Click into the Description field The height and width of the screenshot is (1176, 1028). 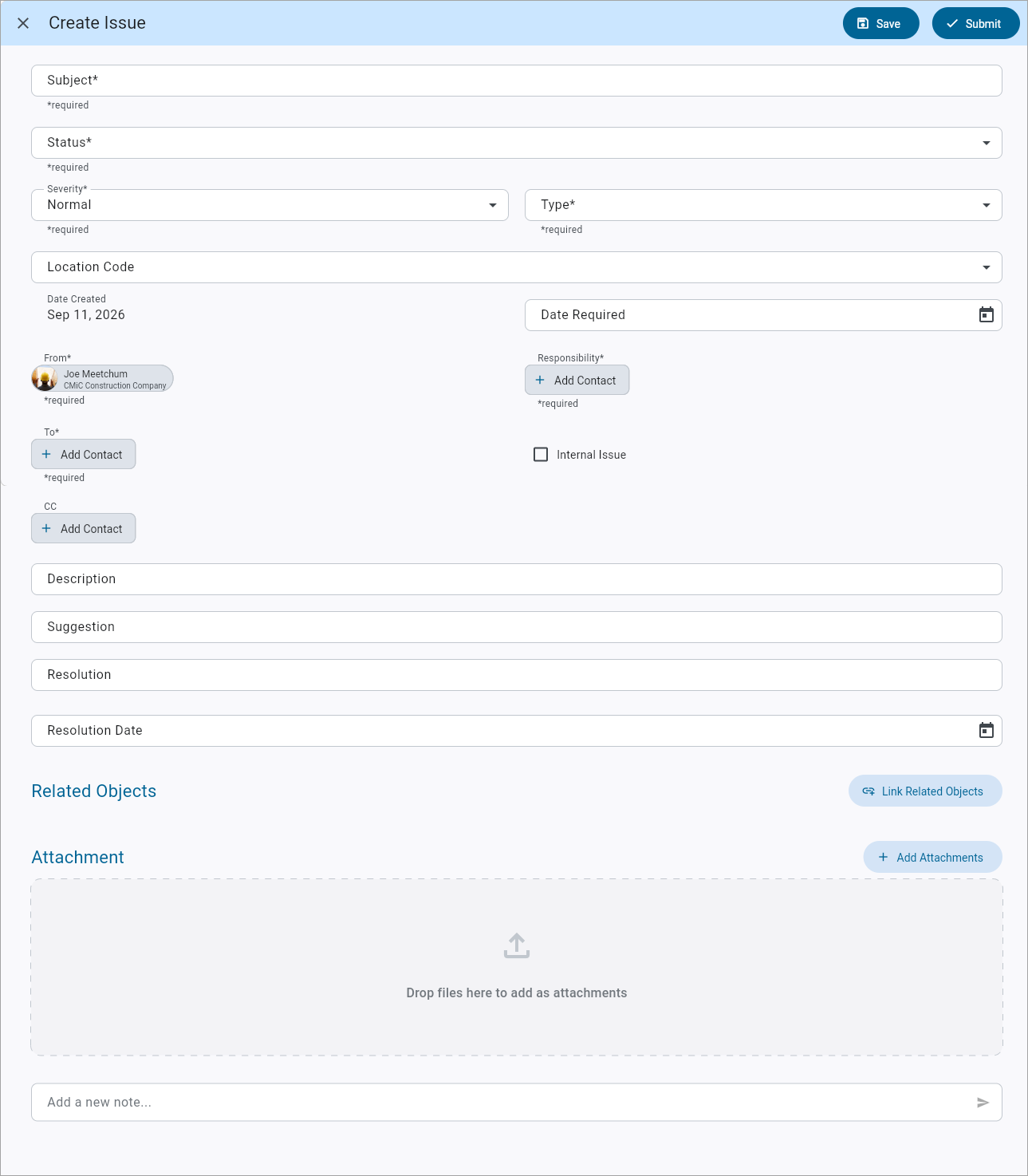[x=517, y=579]
